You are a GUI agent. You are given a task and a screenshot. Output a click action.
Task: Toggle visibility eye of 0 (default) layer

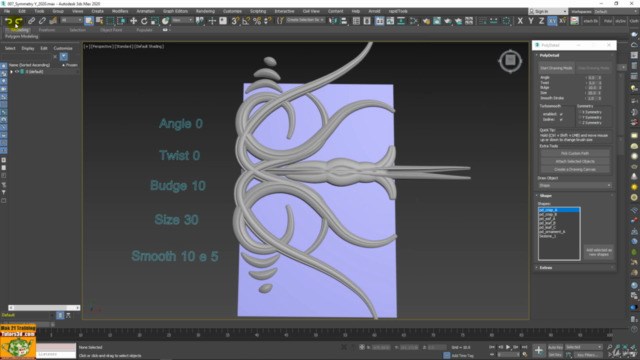[x=17, y=71]
